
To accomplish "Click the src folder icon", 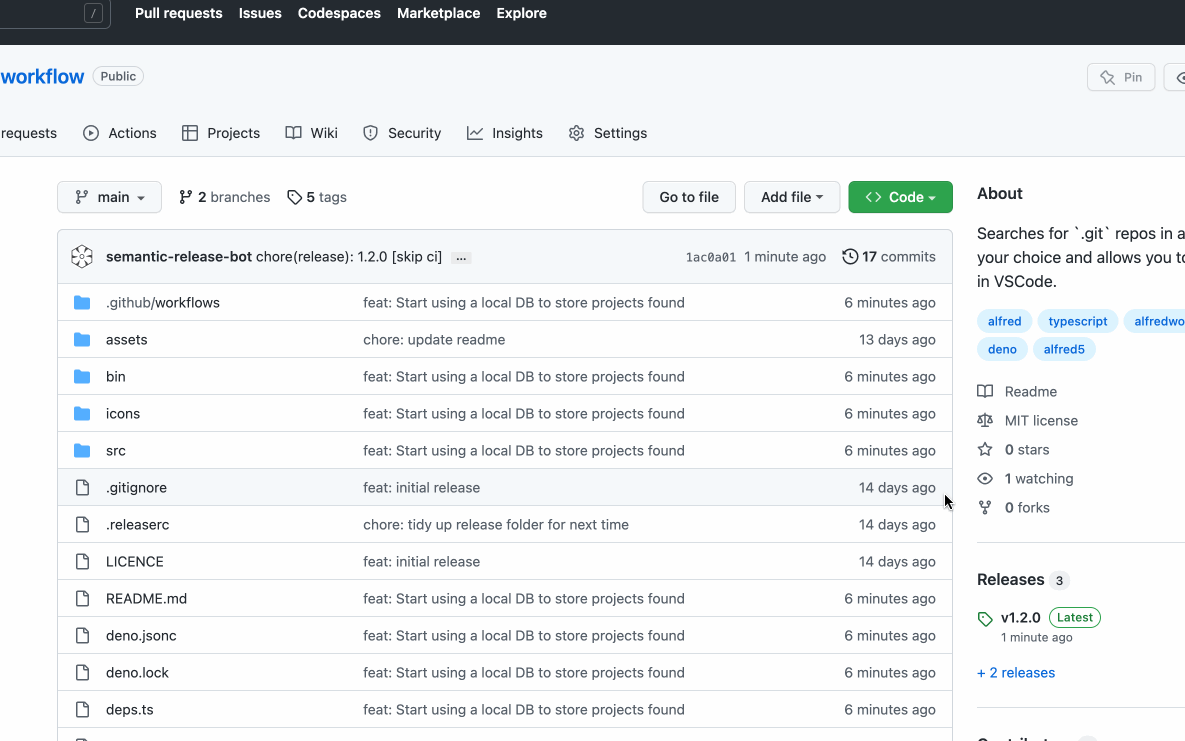I will pos(82,451).
